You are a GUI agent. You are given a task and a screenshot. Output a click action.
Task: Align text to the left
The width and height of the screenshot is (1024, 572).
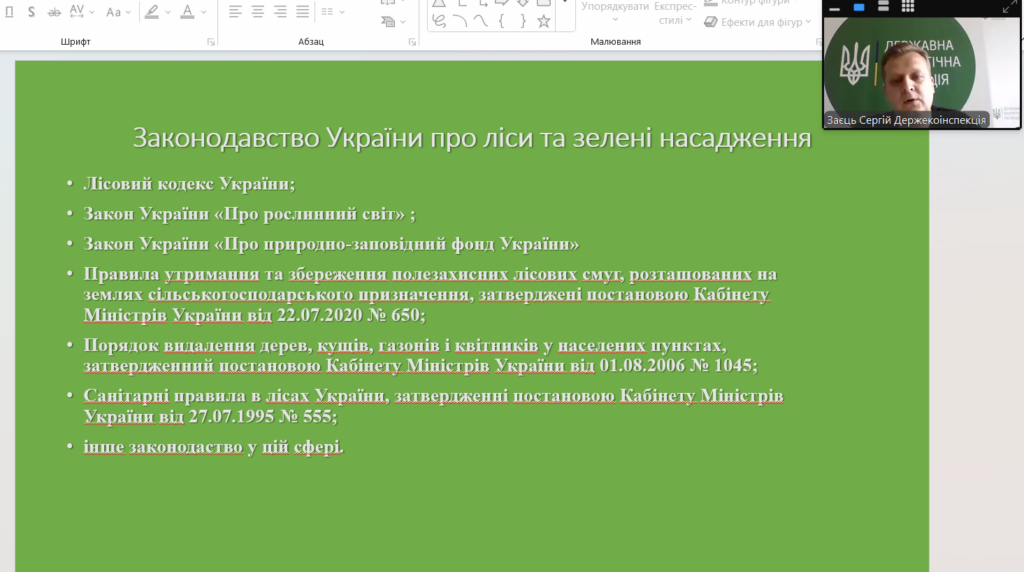click(235, 12)
